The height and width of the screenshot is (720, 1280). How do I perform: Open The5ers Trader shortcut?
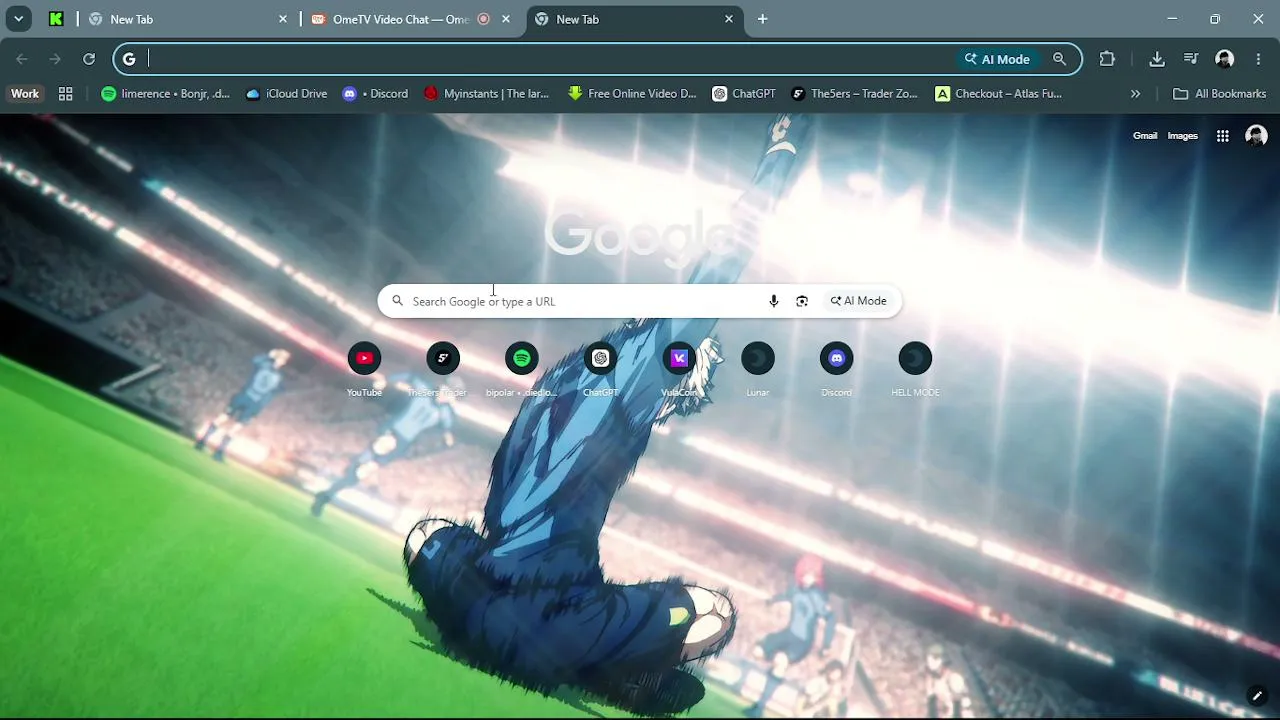click(443, 368)
